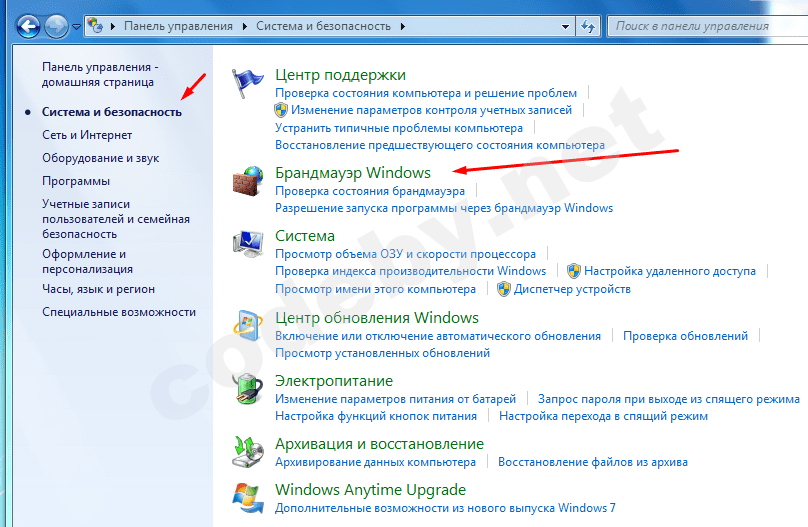Open Брандмауэр Windows heading
Viewport: 808px width, 527px height.
352,173
